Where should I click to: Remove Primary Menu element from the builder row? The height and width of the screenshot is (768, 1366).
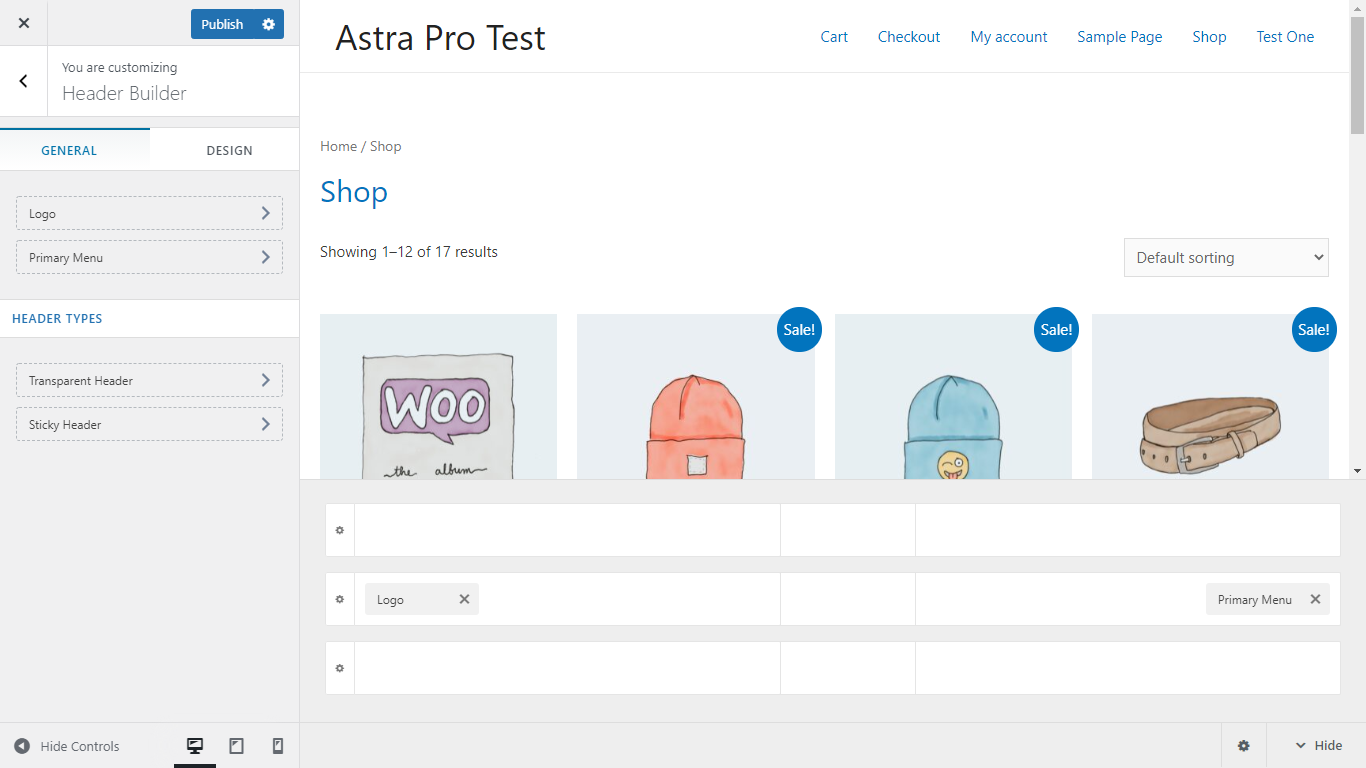pyautogui.click(x=1315, y=599)
